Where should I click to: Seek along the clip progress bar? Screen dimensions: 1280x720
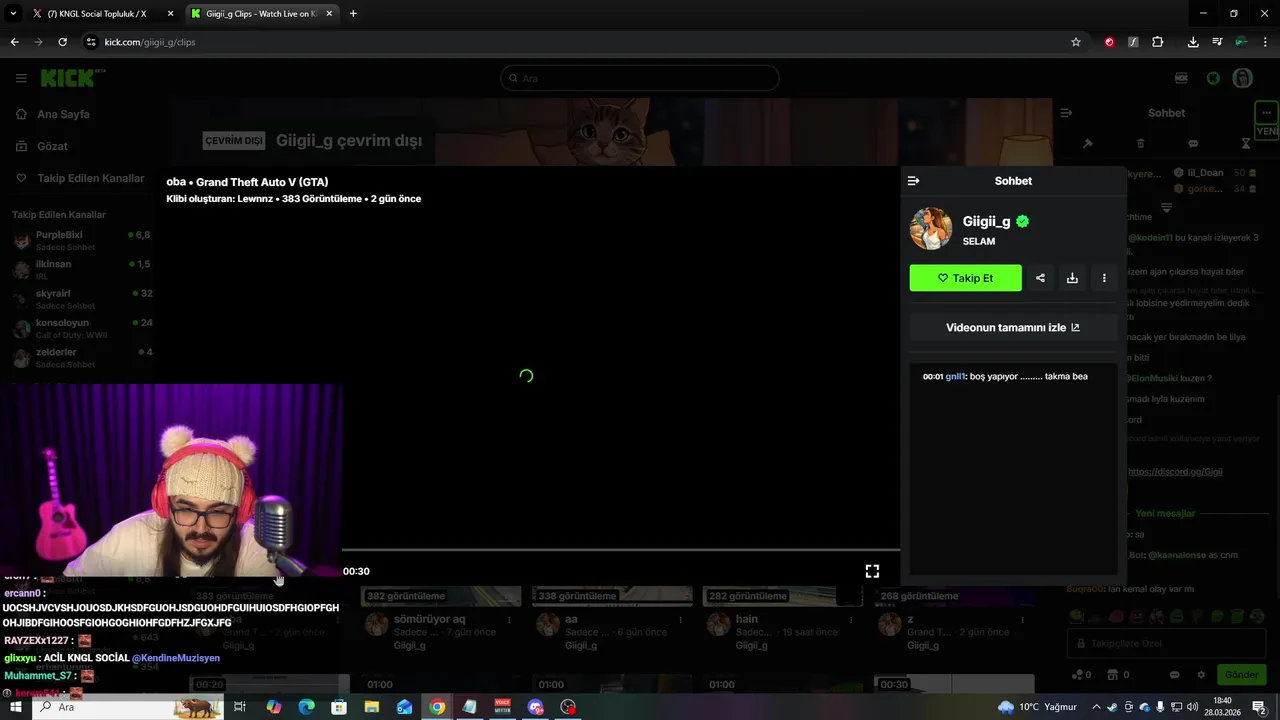(x=621, y=550)
